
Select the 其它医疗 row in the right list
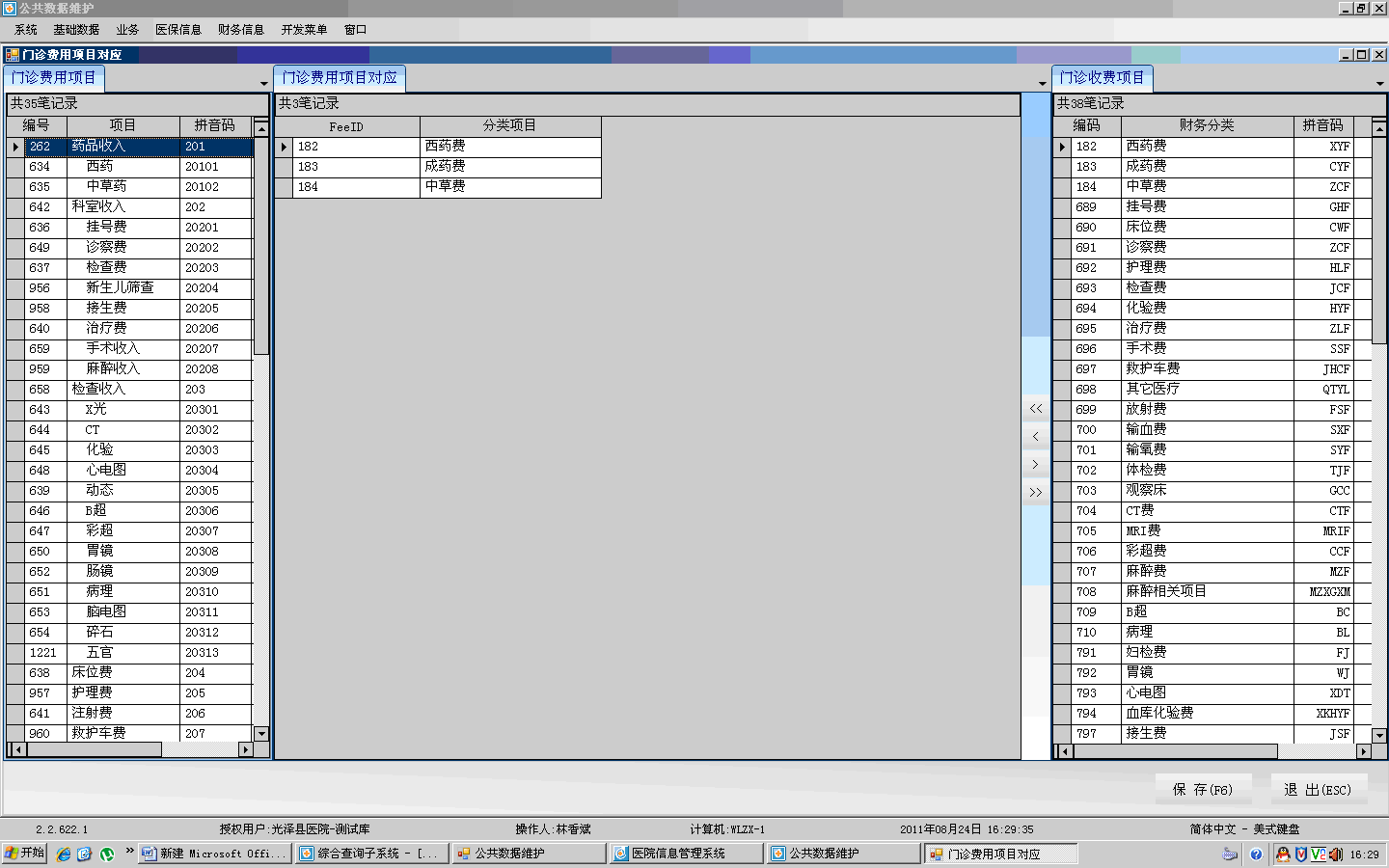coord(1212,390)
